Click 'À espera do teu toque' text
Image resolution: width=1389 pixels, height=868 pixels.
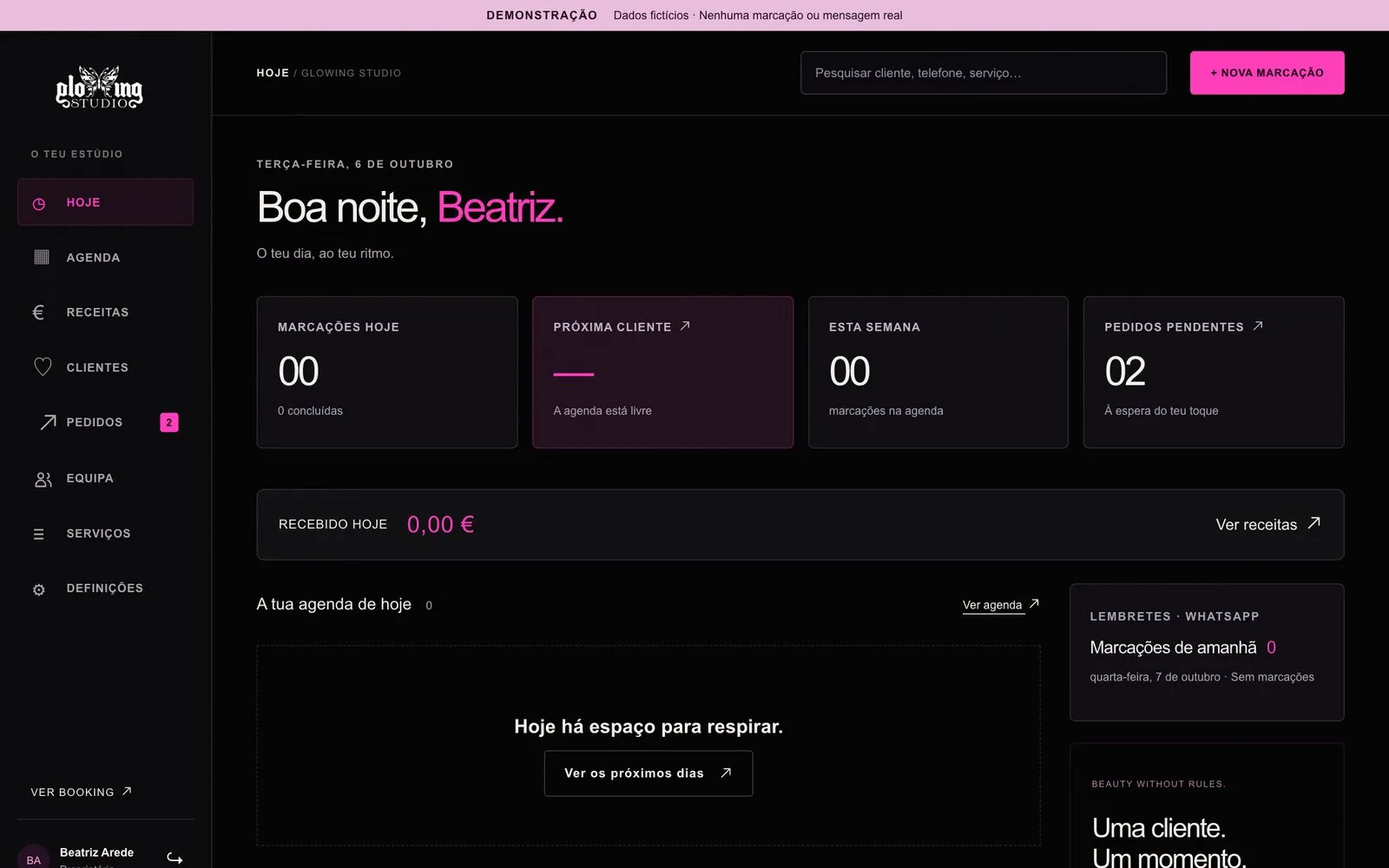1161,411
